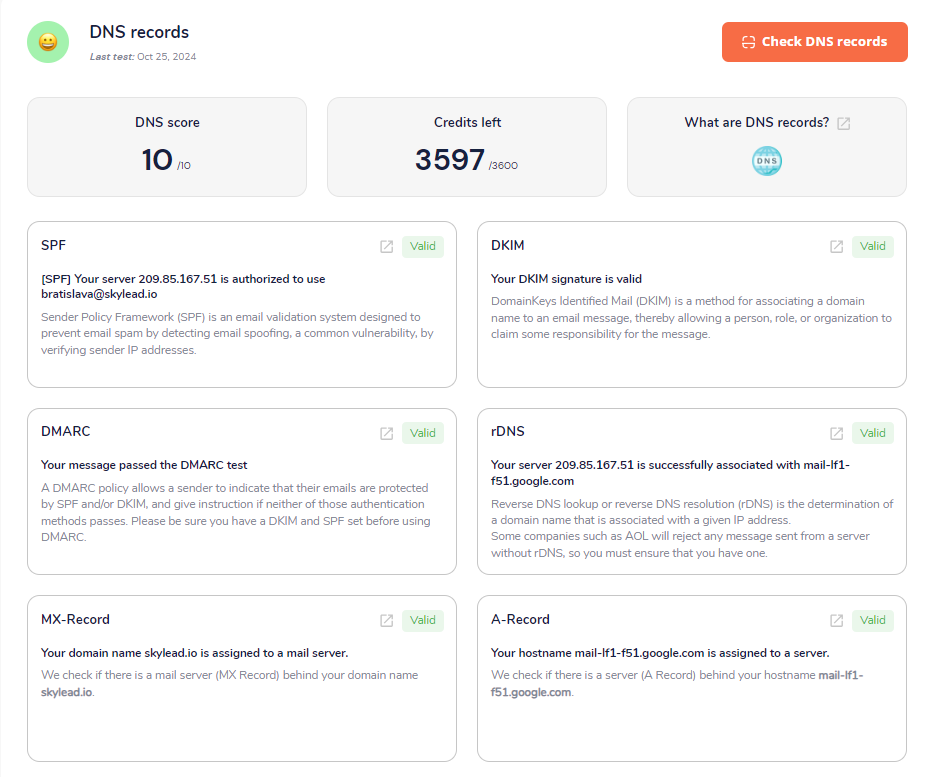Click the Credits left card
929x777 pixels.
pos(467,147)
